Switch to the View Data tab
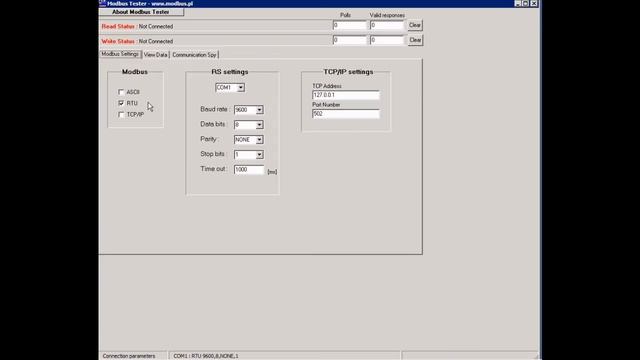Screen dimensions: 640x360 (x=156, y=55)
